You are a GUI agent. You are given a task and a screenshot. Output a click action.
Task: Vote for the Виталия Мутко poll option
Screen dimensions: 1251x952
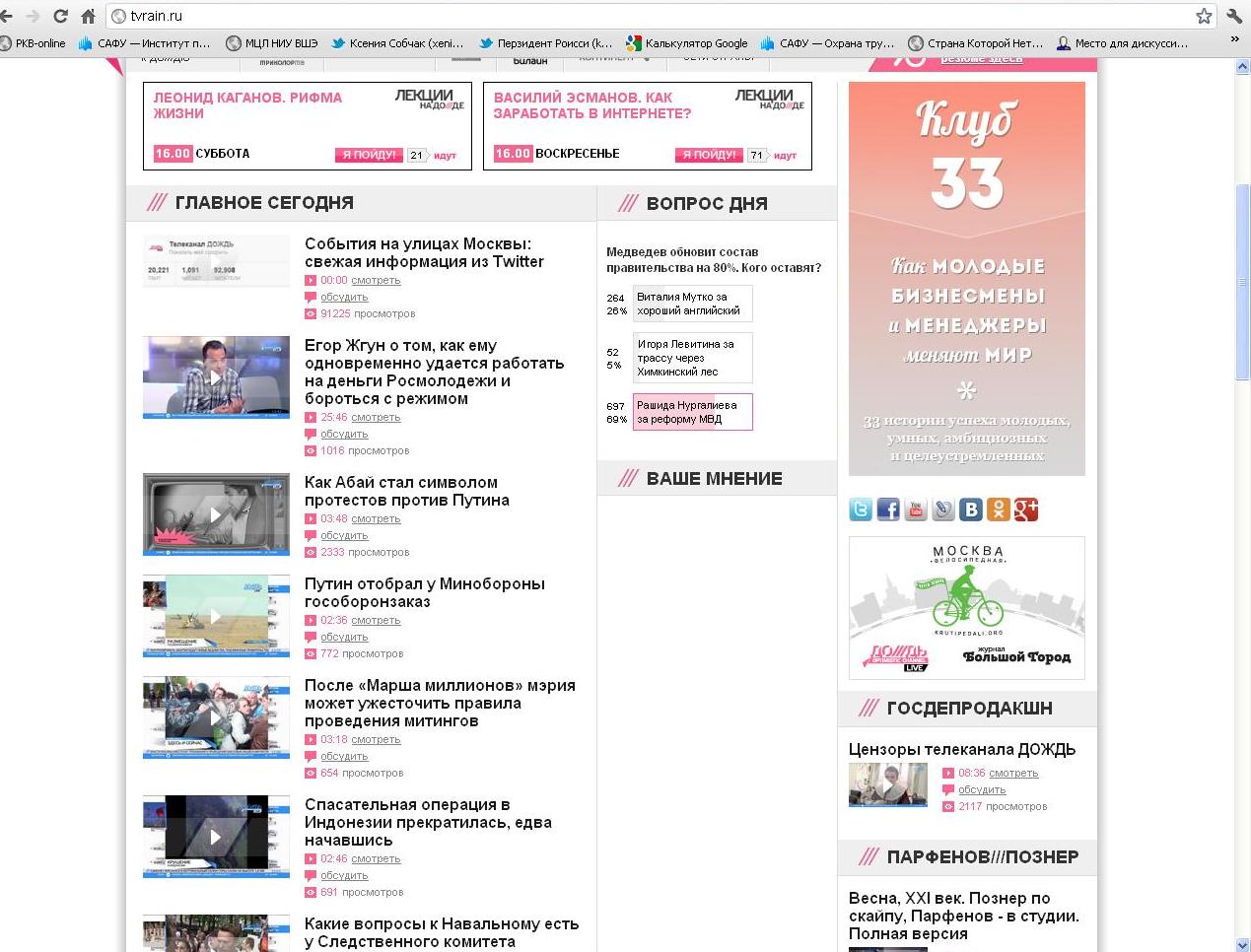pyautogui.click(x=692, y=304)
